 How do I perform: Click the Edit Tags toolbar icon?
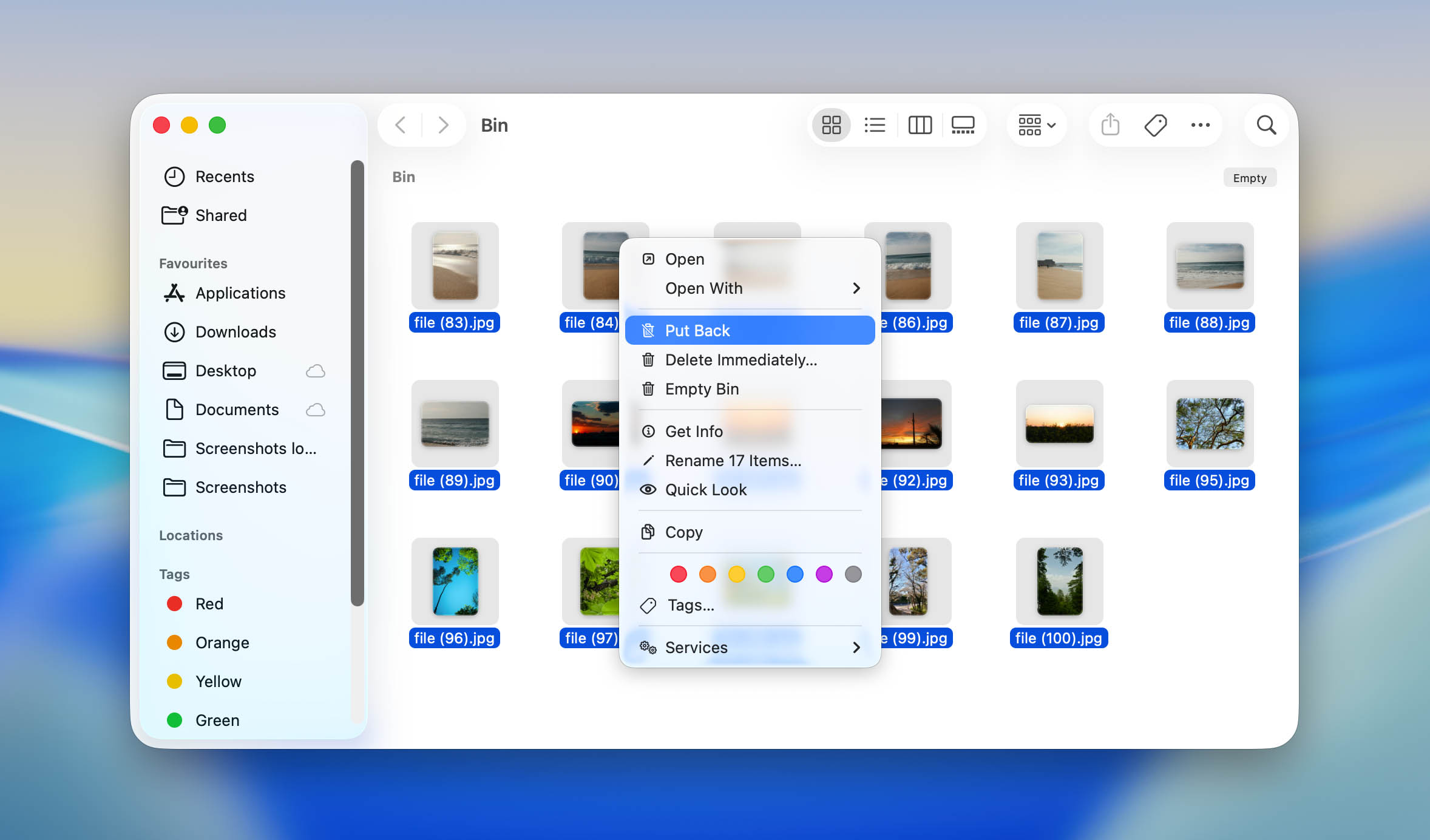(x=1155, y=126)
